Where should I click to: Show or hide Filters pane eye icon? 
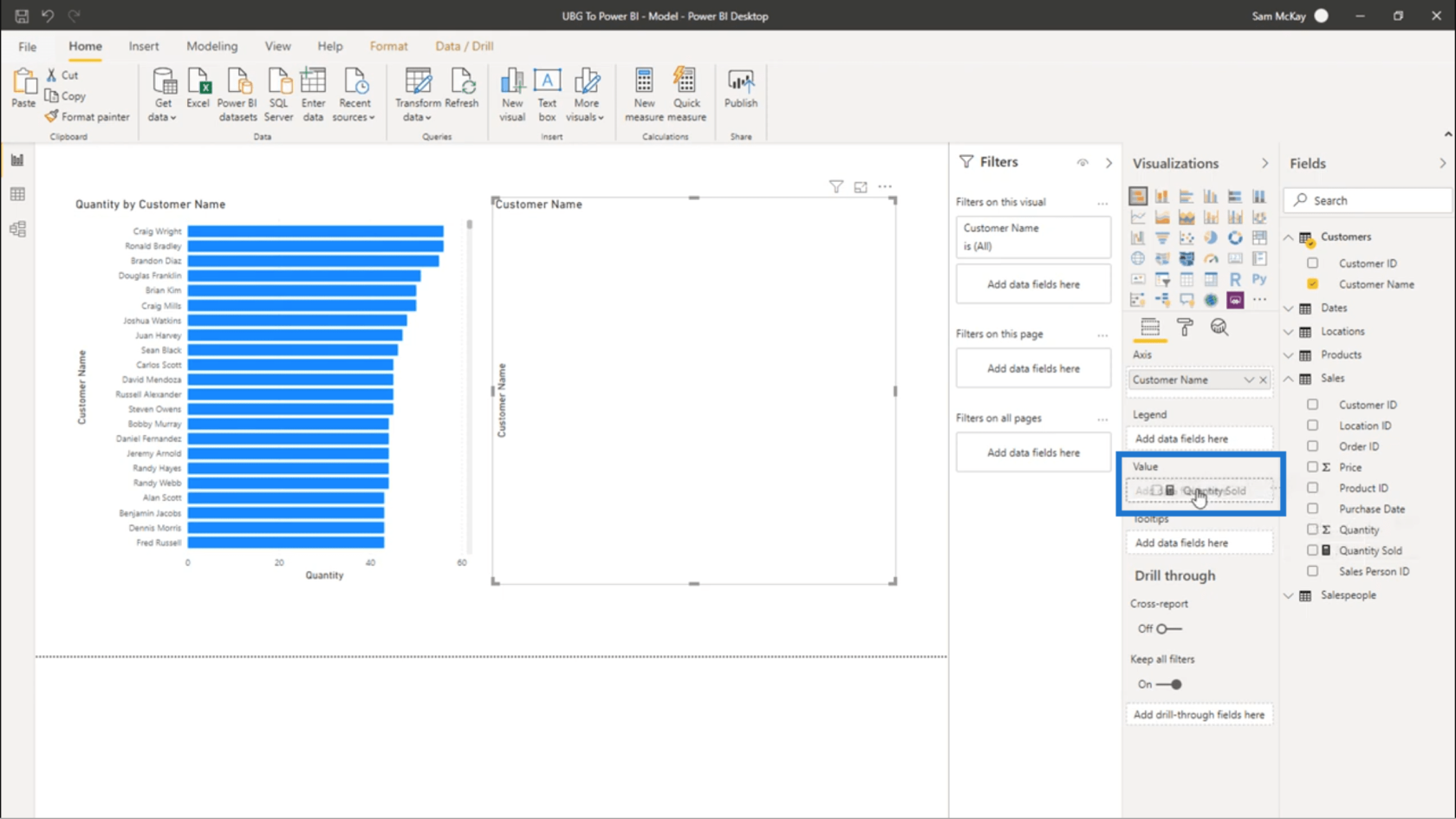coord(1082,162)
